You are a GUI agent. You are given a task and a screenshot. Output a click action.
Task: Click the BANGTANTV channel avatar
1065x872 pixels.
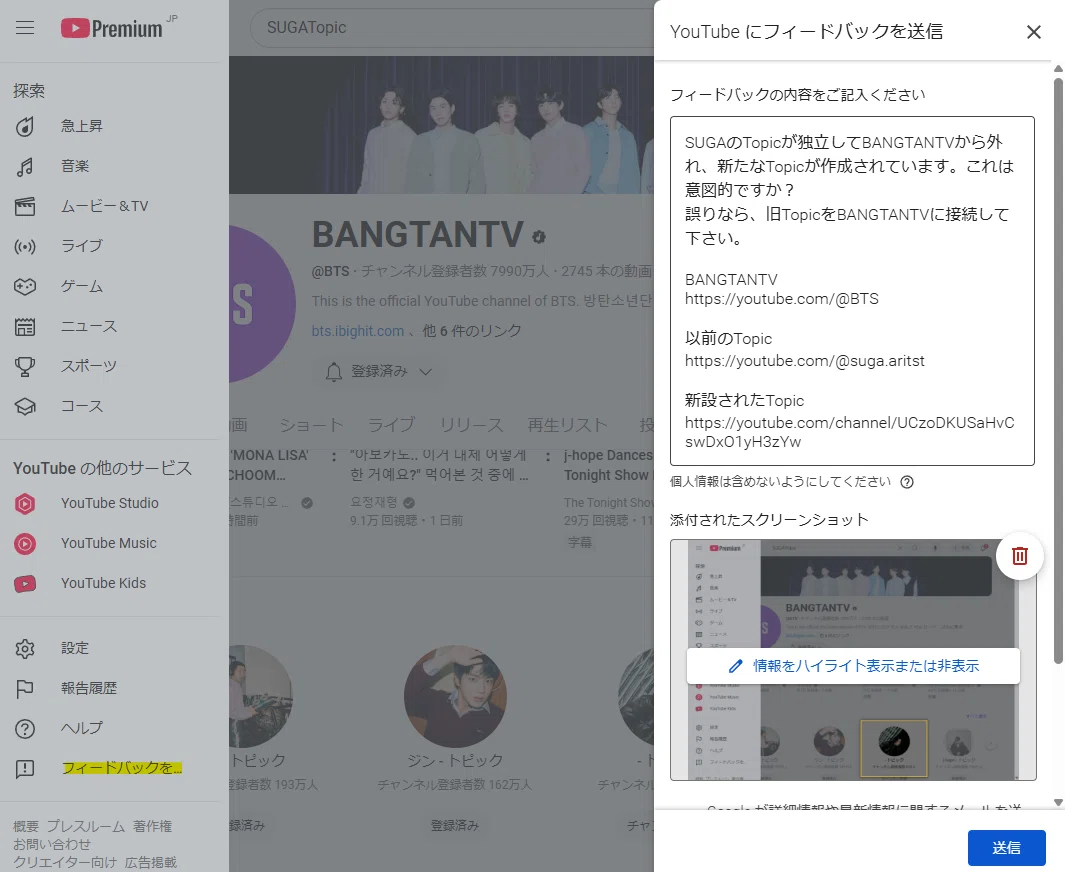(261, 304)
